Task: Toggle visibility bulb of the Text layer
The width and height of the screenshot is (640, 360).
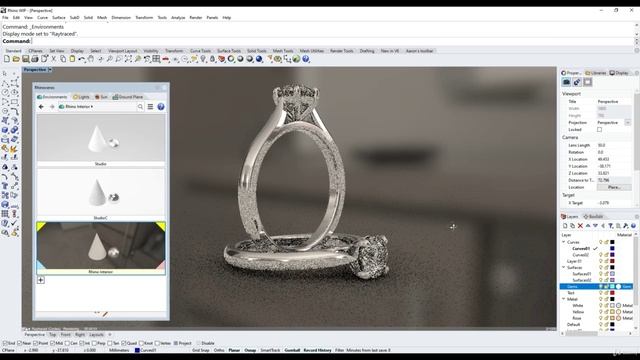Action: tap(600, 293)
